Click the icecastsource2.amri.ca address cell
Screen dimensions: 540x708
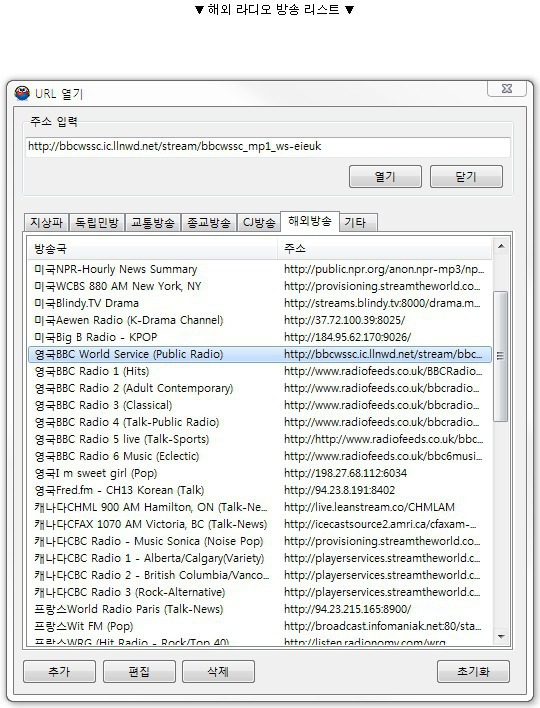[x=380, y=524]
